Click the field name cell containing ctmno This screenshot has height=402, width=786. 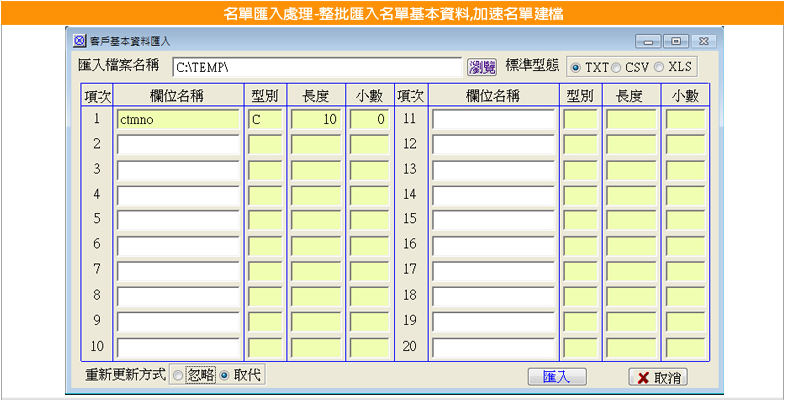[x=178, y=120]
